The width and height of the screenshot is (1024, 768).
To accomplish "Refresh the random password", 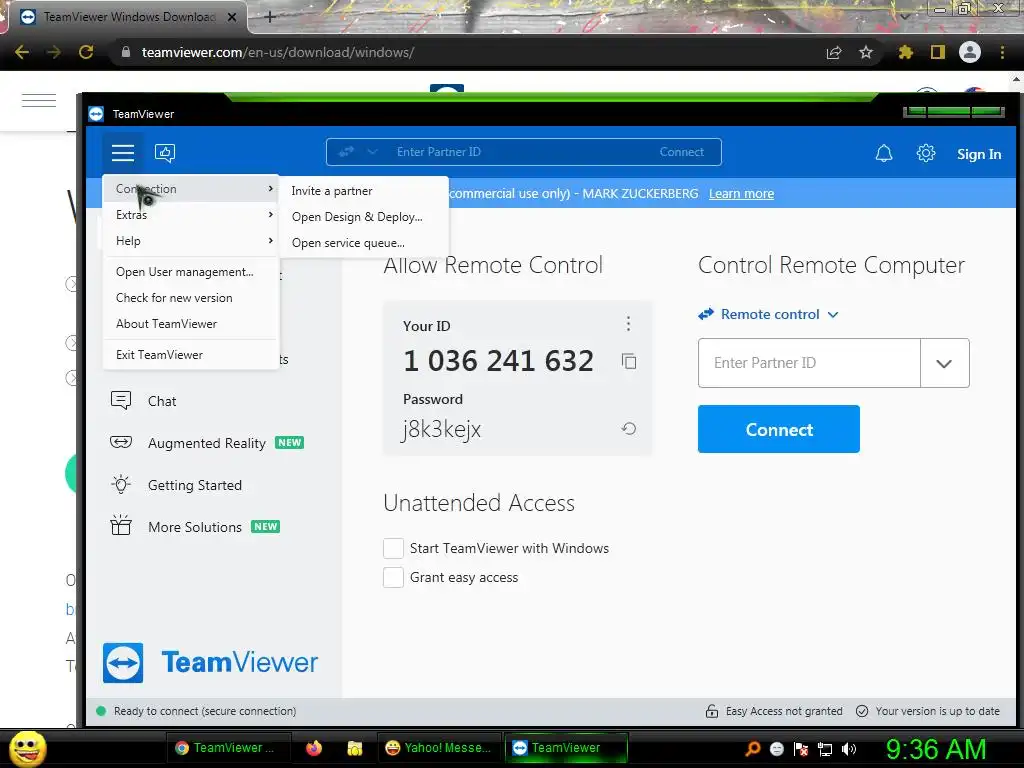I will [x=629, y=429].
